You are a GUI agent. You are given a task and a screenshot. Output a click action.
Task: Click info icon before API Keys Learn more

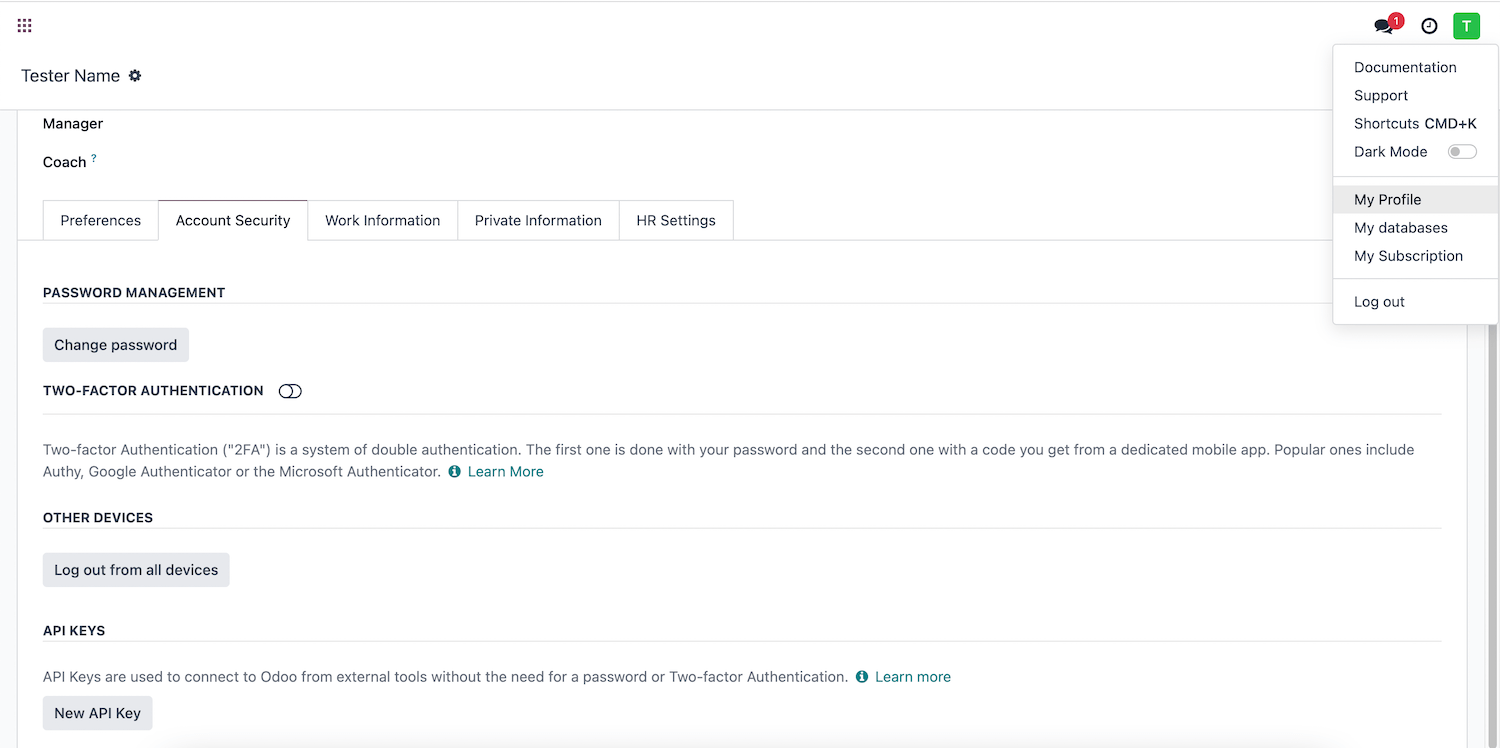pos(862,677)
